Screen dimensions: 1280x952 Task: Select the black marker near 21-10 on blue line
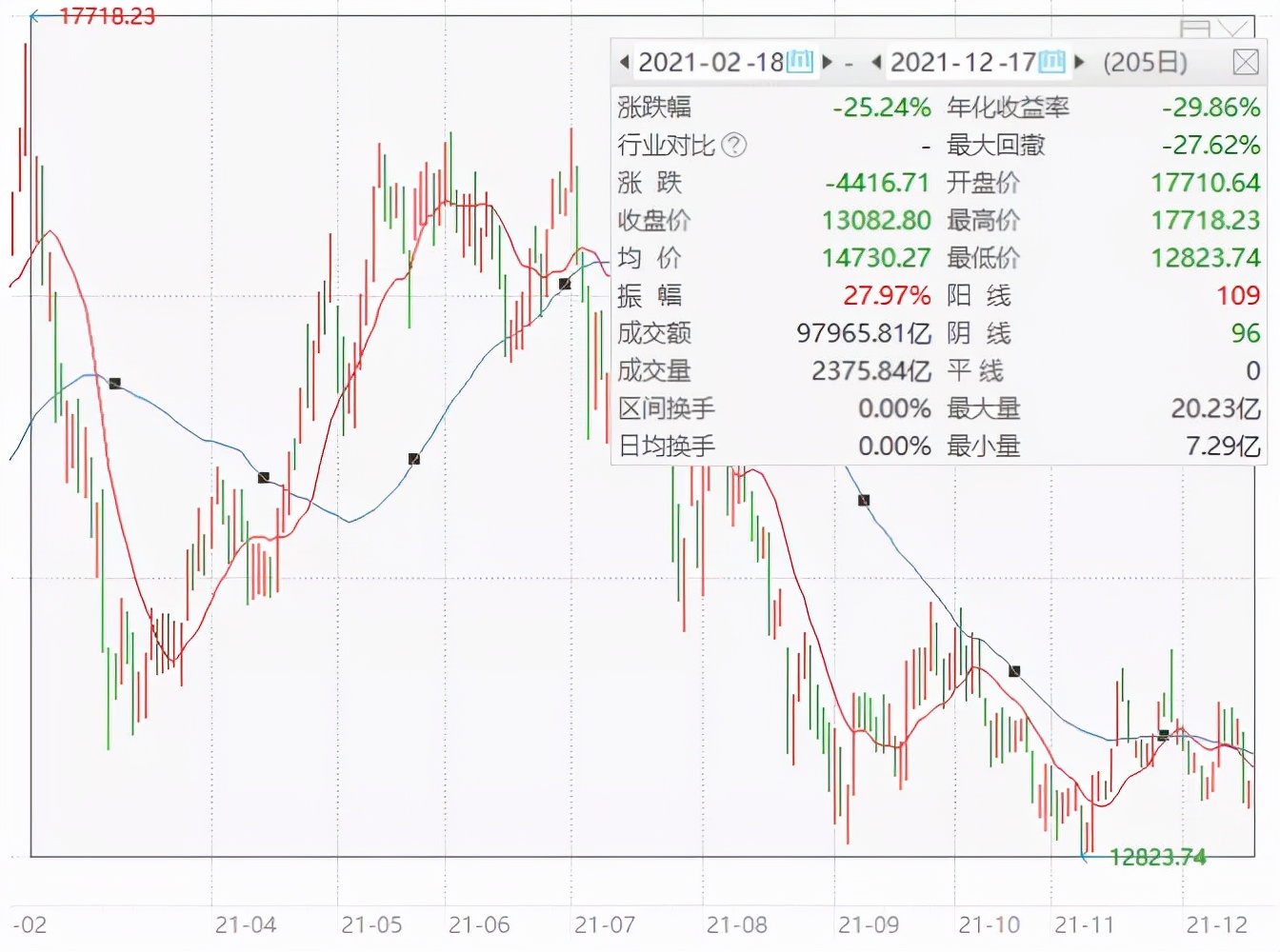point(1014,671)
